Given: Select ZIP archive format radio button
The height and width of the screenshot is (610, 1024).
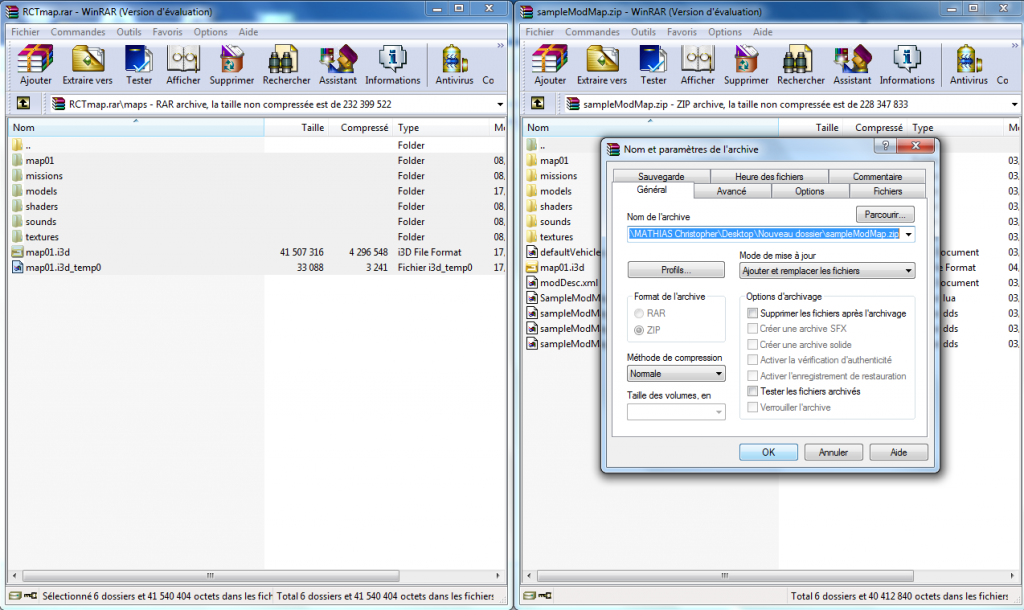Looking at the screenshot, I should [x=639, y=330].
